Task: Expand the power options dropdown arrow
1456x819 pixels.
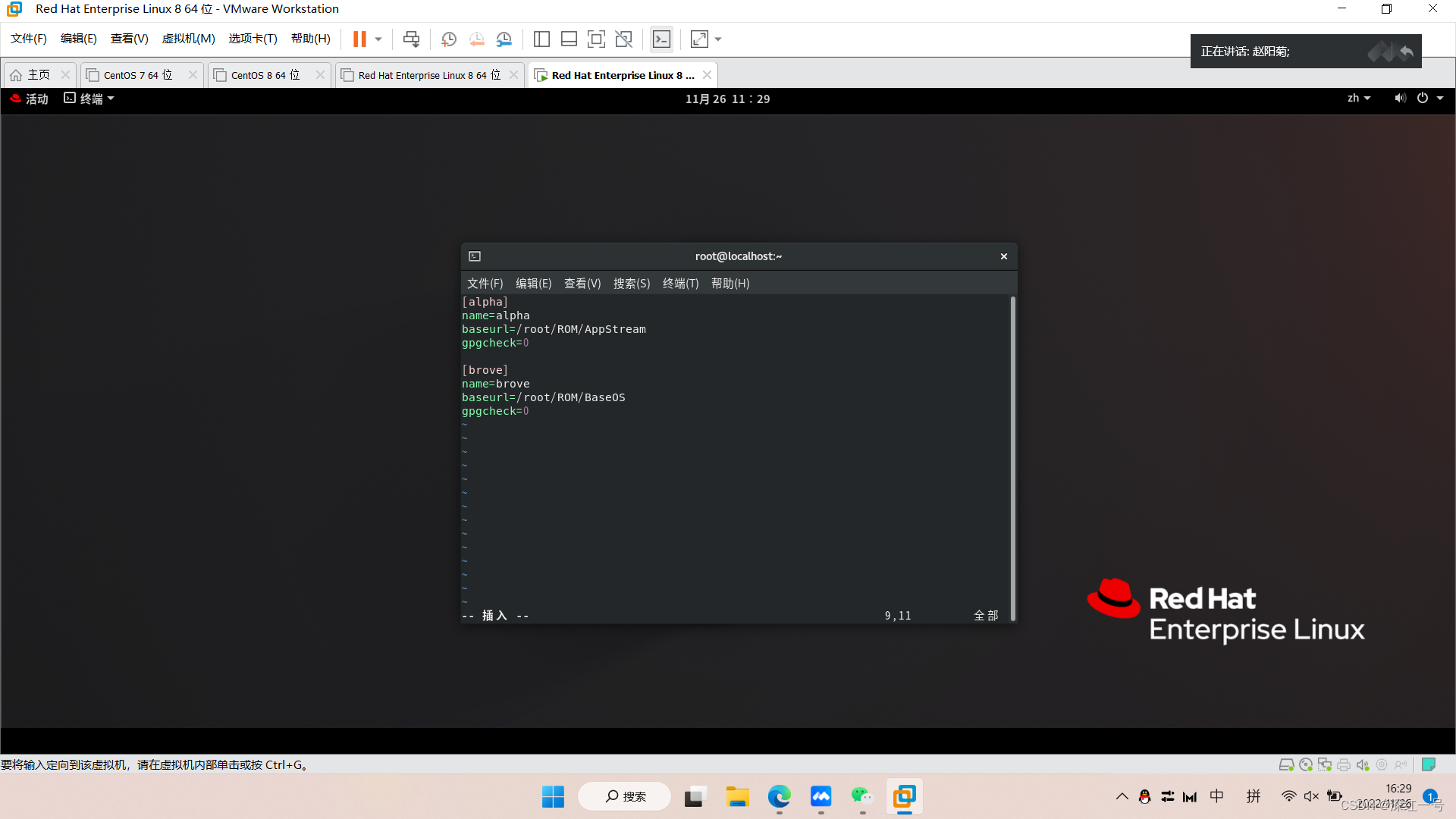Action: (1440, 99)
